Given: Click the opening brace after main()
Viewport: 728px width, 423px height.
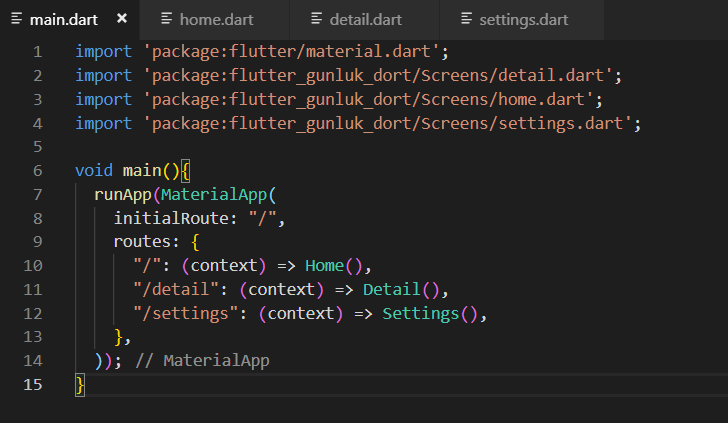Looking at the screenshot, I should (x=185, y=171).
